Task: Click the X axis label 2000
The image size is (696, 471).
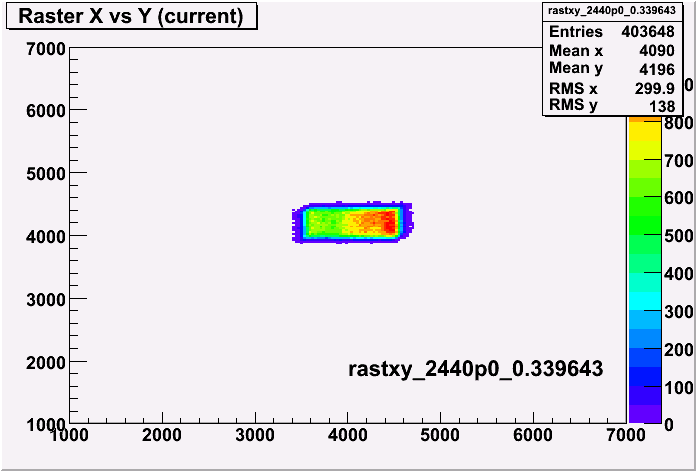Action: (162, 435)
